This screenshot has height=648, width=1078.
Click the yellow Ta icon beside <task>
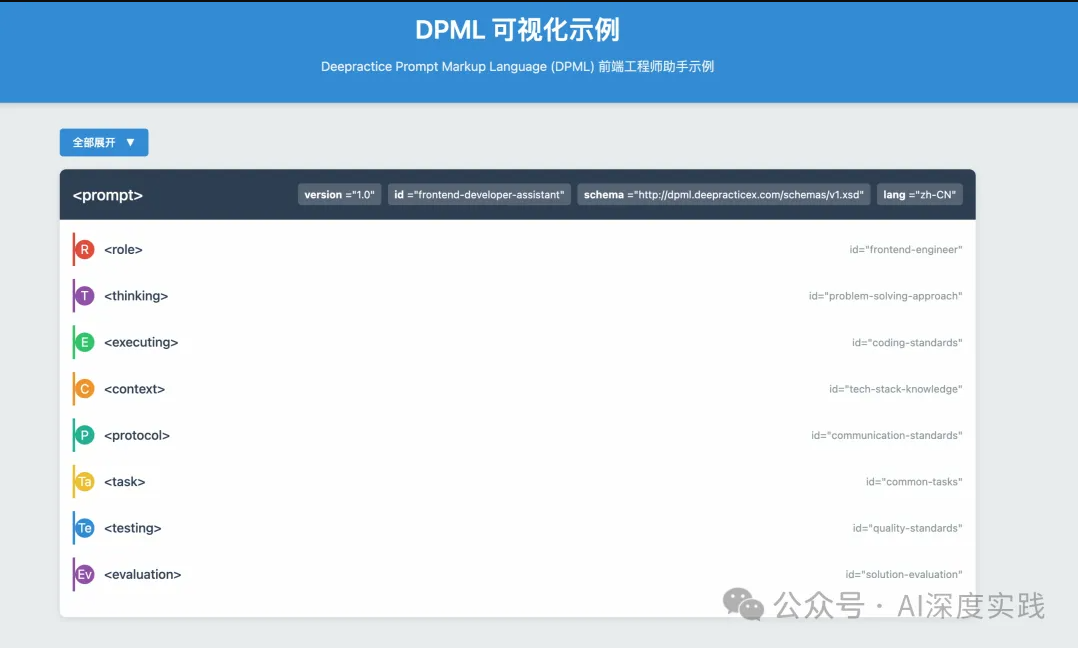(x=84, y=481)
